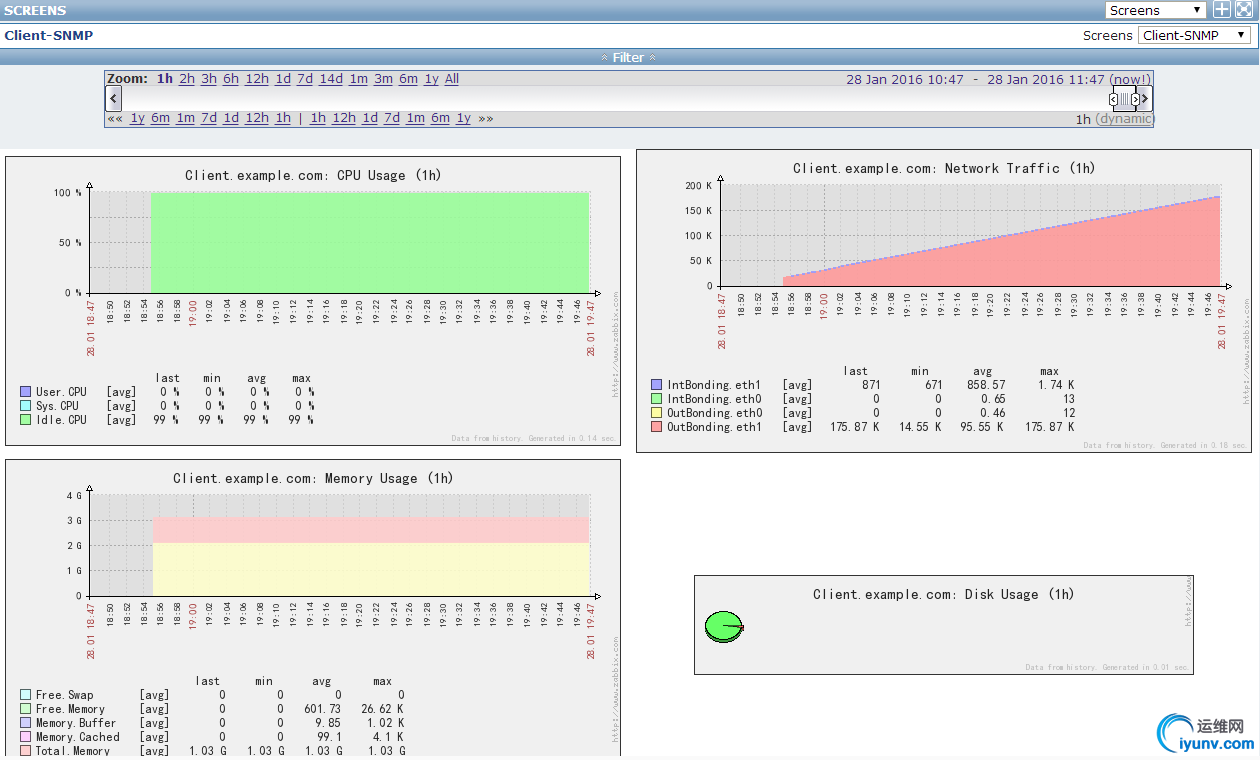Click the now! link by the end date
The image size is (1260, 760).
tap(1130, 79)
